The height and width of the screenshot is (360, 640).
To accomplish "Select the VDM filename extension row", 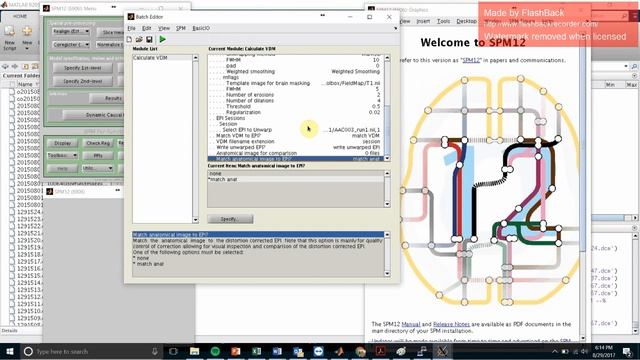I will point(295,141).
